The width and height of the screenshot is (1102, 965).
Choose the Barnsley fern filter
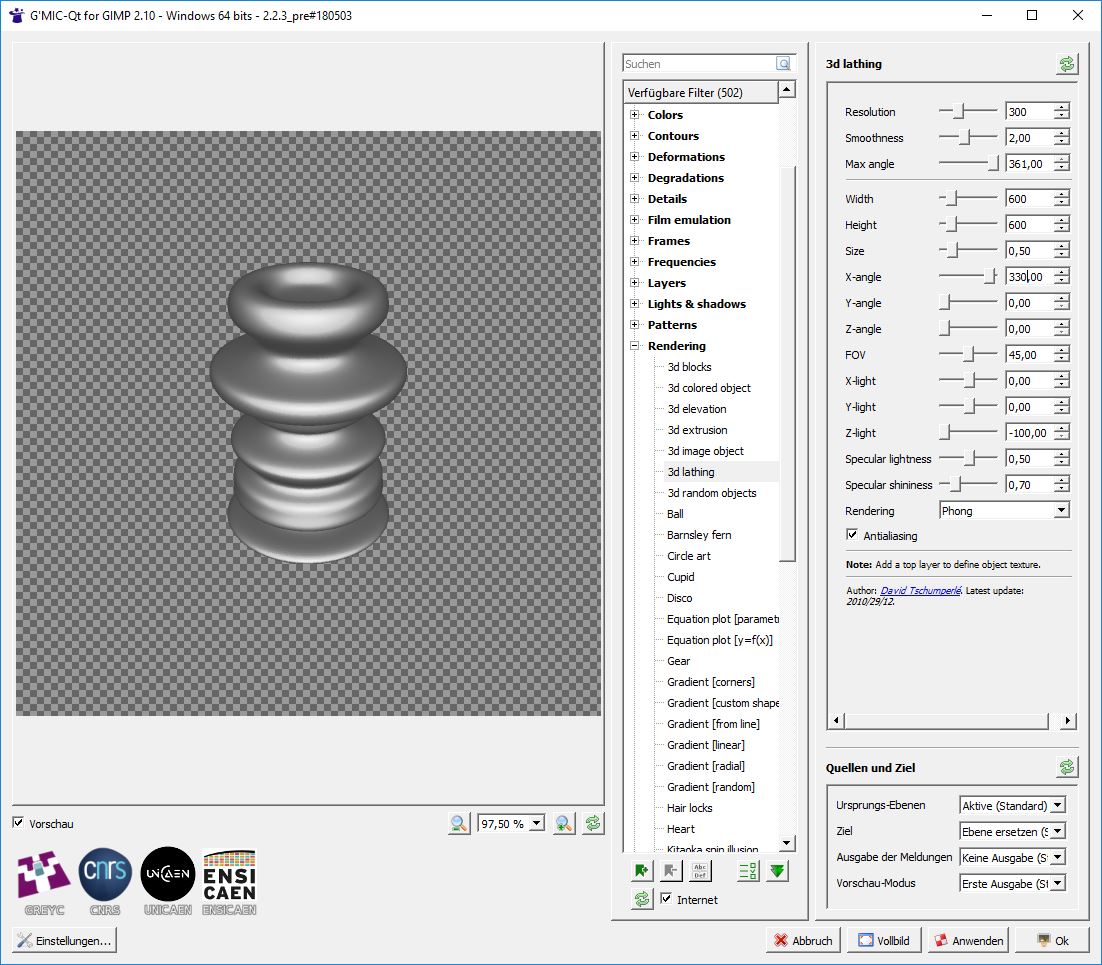pyautogui.click(x=699, y=535)
